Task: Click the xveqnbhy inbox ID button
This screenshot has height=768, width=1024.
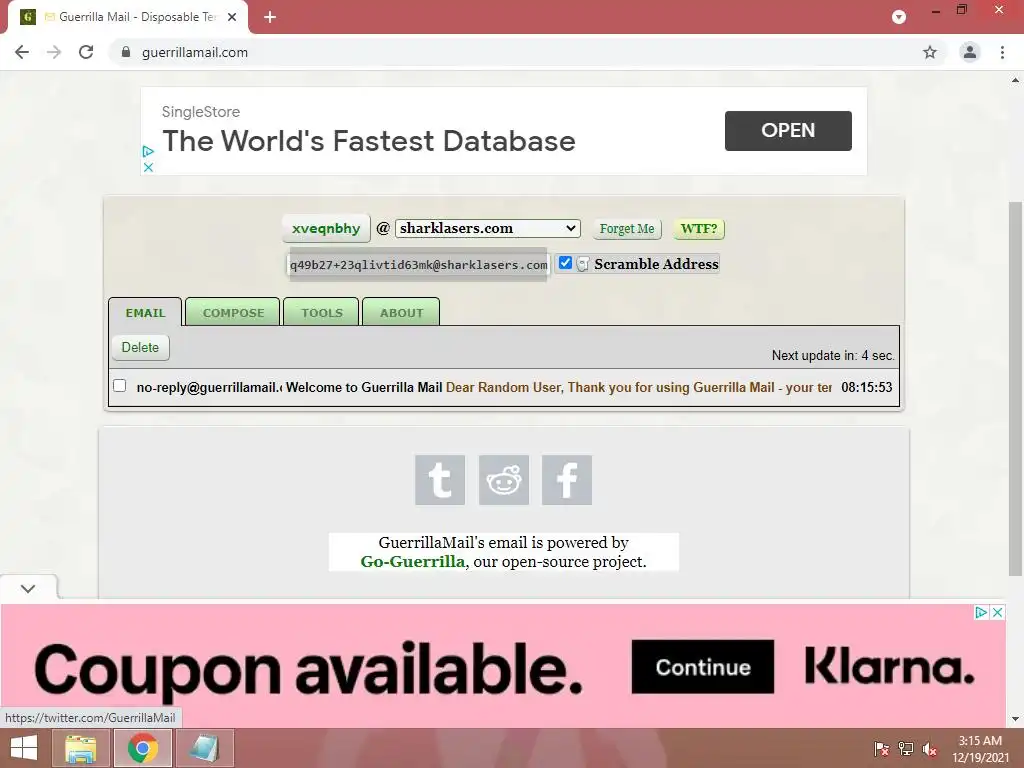Action: (326, 229)
